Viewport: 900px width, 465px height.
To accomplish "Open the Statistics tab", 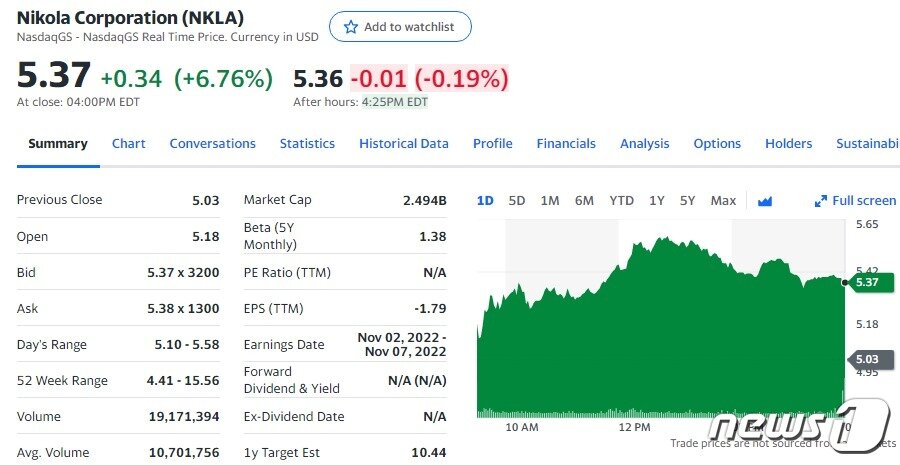I will (307, 143).
